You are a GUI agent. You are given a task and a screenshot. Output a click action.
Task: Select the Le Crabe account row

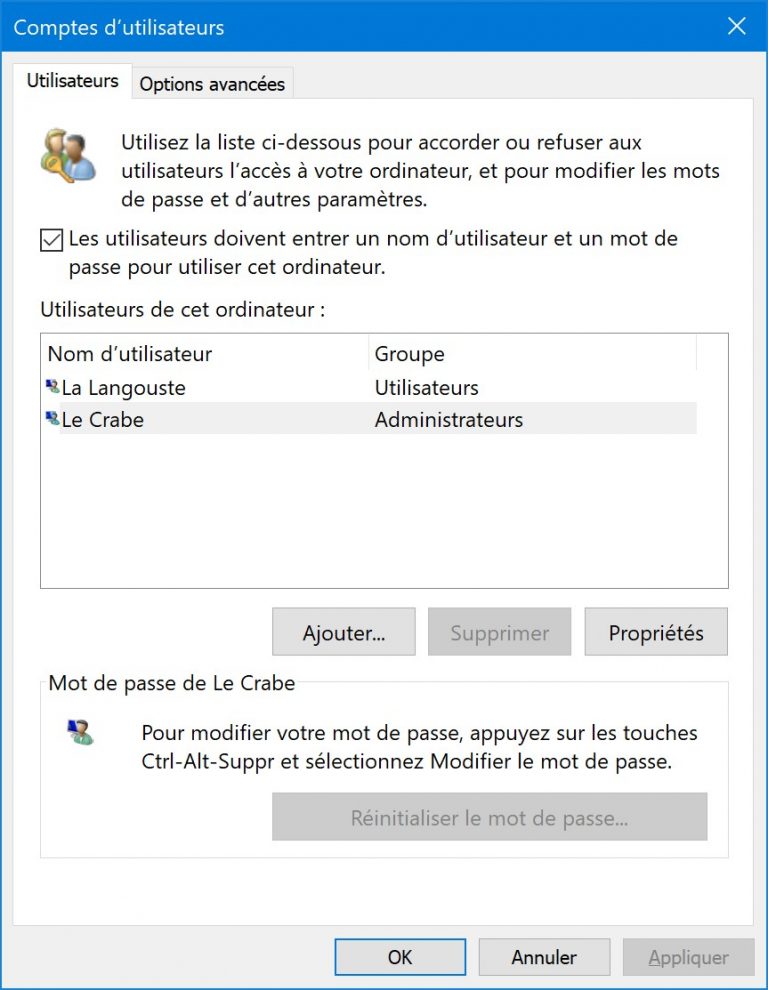pyautogui.click(x=200, y=420)
